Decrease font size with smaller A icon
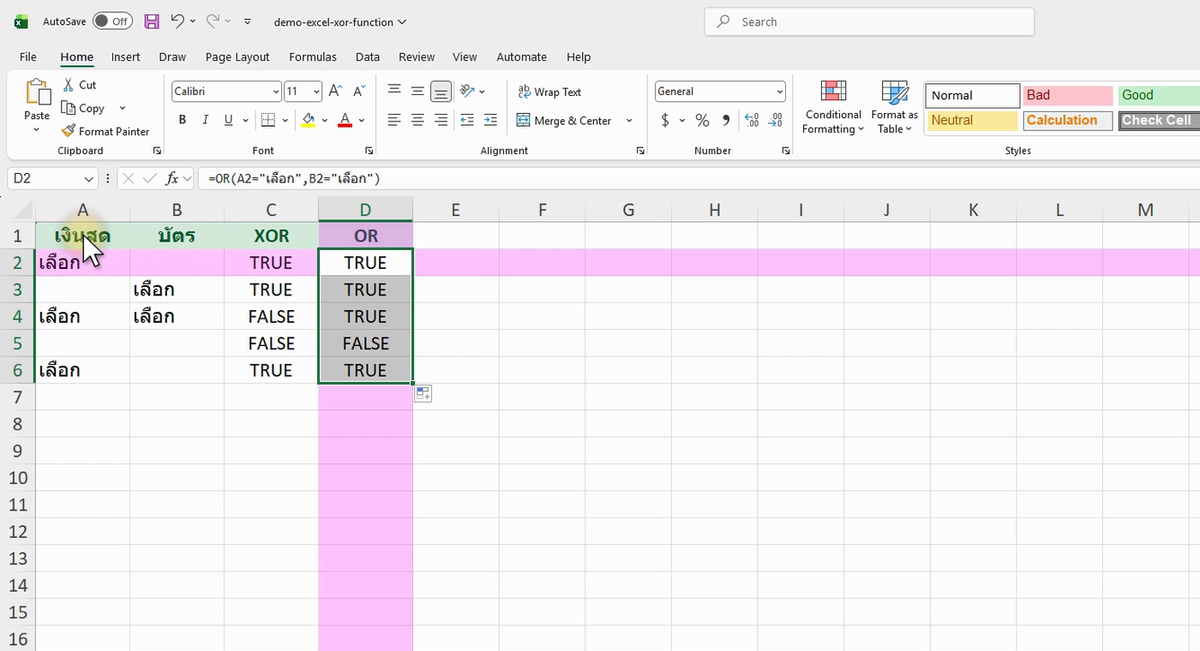The height and width of the screenshot is (651, 1200). coord(359,91)
